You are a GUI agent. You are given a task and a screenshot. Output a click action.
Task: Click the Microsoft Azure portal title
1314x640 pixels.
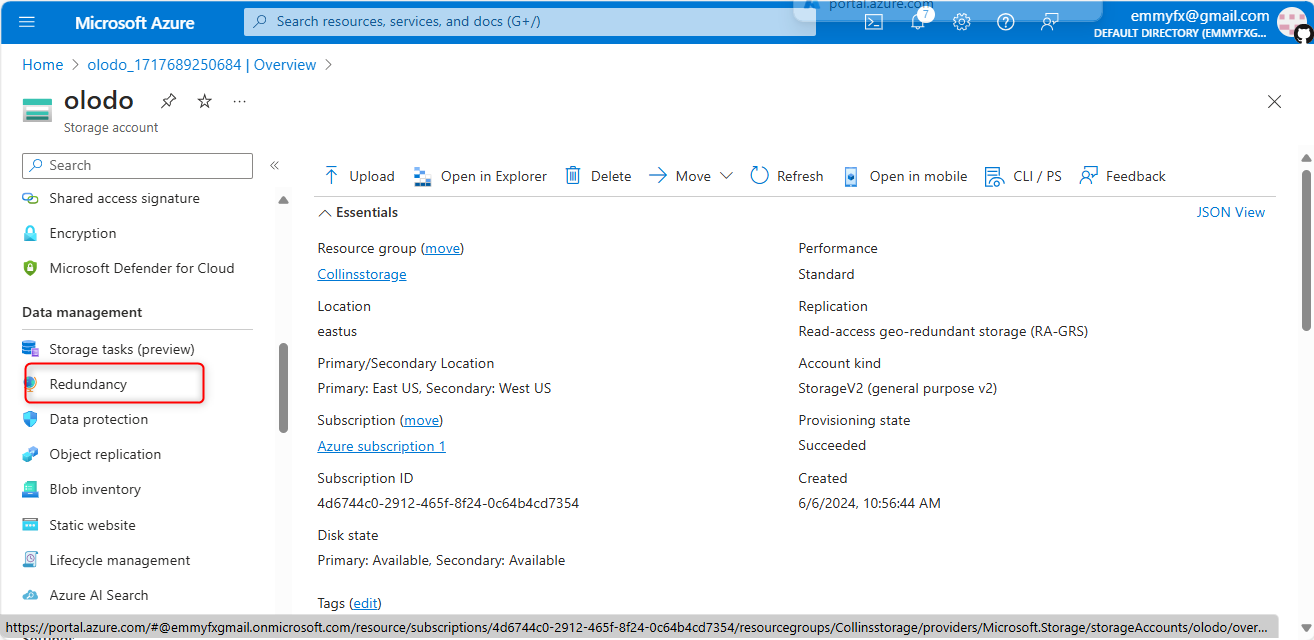135,22
